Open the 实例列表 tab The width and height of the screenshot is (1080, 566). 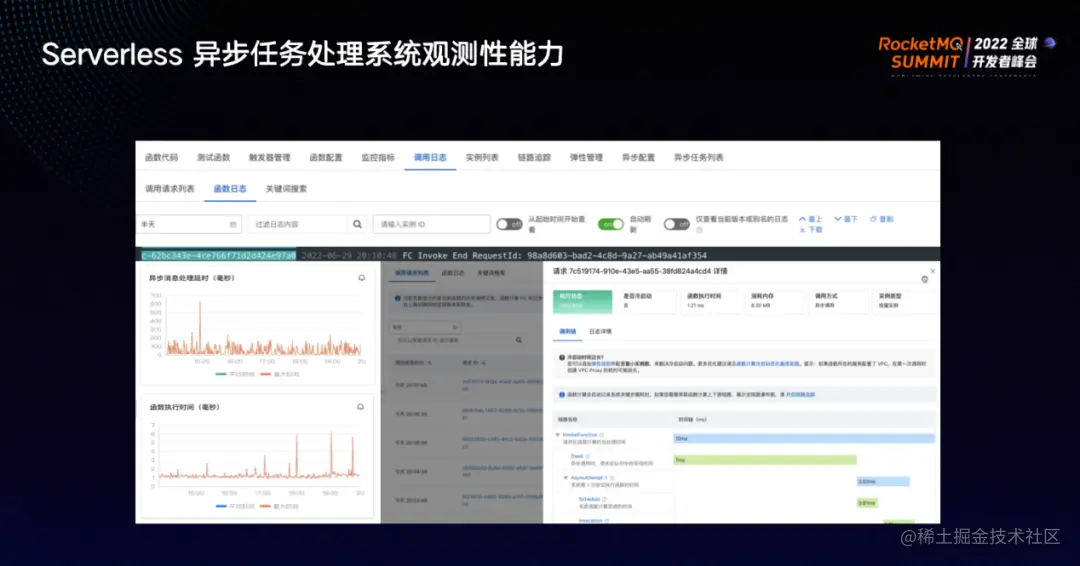(482, 158)
